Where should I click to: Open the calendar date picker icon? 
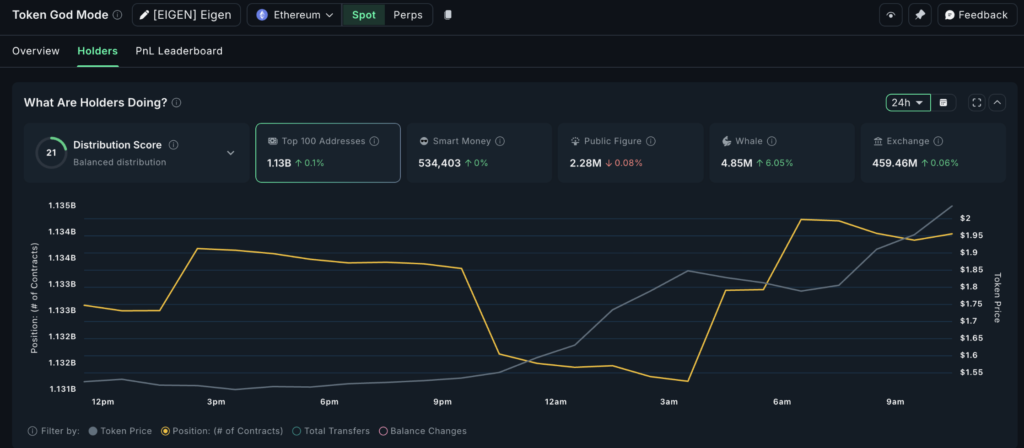946,102
